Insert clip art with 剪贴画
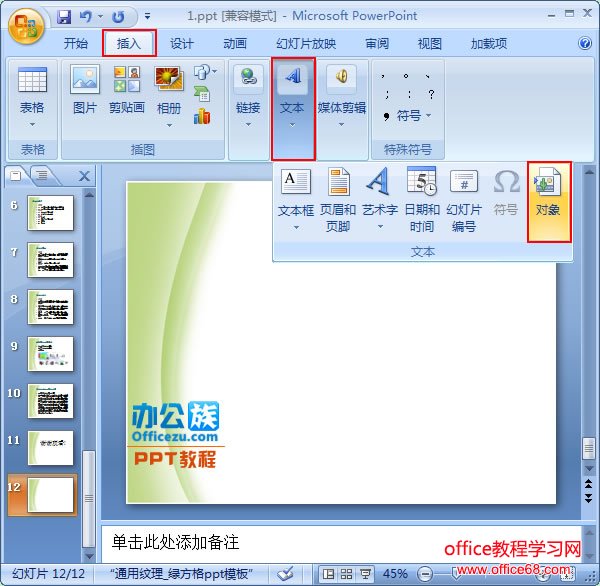Screen dimensions: 600x586 (127, 90)
